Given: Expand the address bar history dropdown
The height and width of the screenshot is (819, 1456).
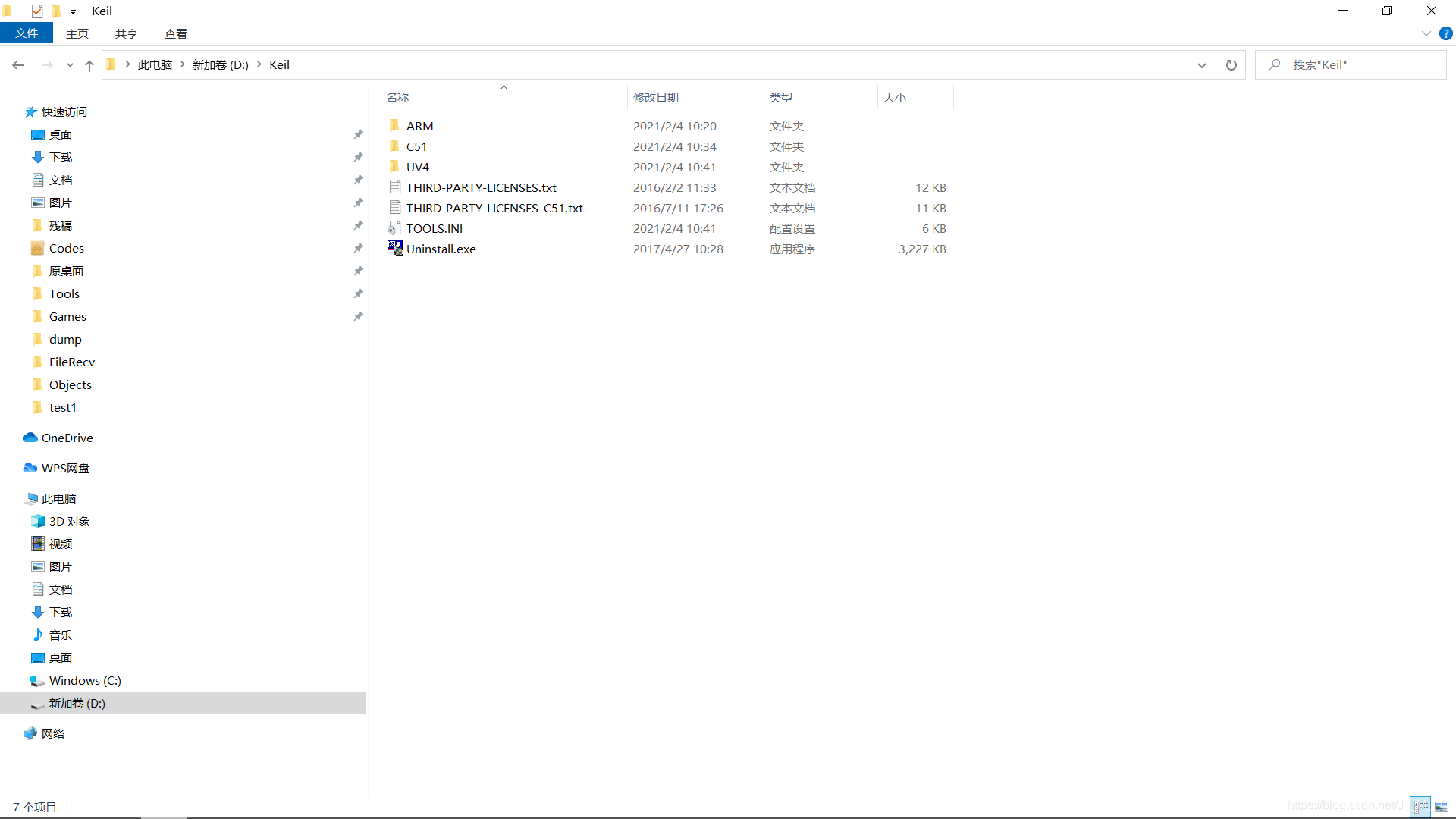Looking at the screenshot, I should [x=1202, y=65].
